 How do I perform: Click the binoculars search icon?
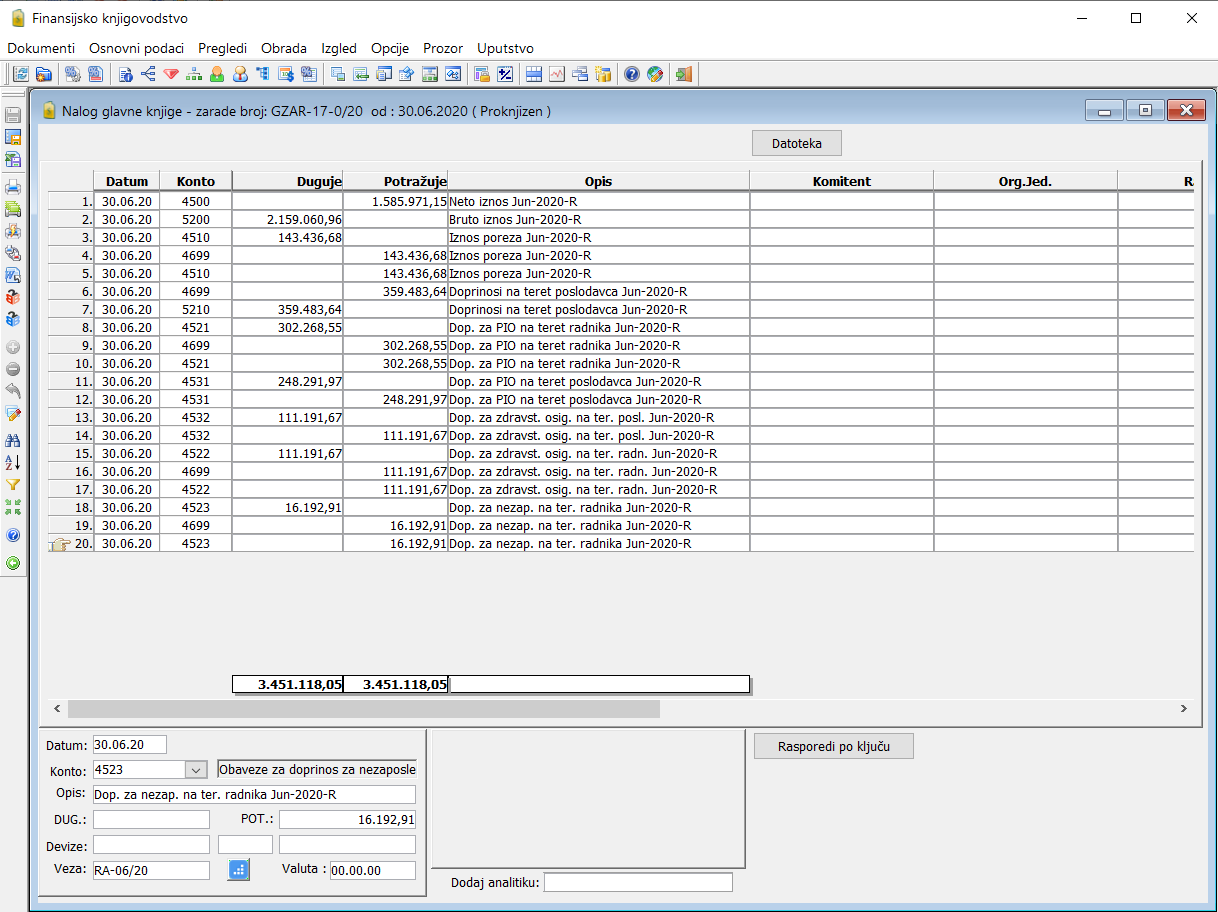(13, 440)
